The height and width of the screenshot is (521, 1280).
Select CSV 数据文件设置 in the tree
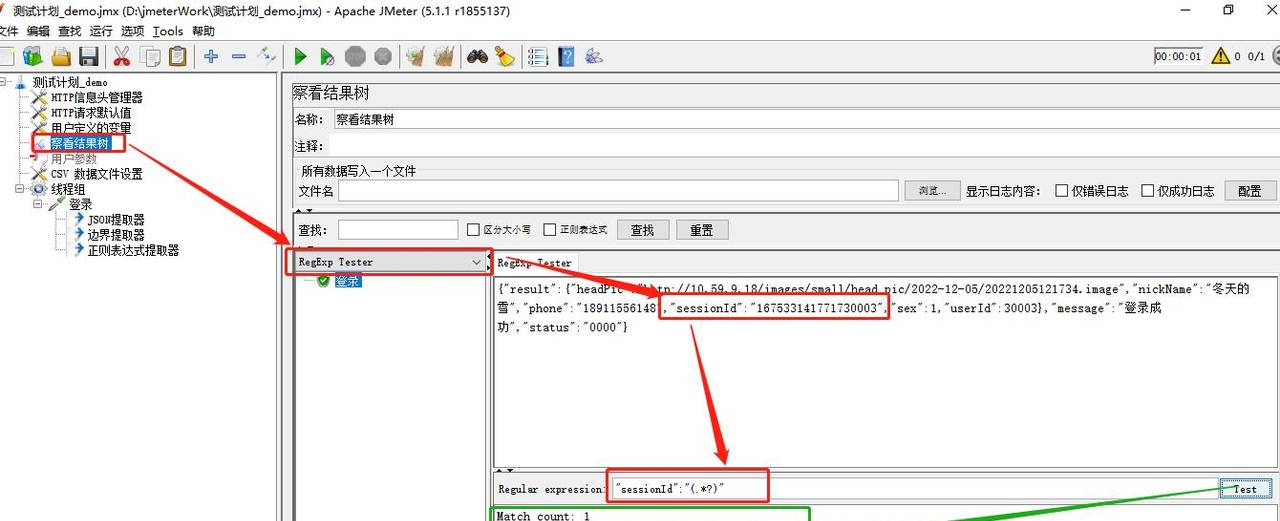(x=97, y=174)
